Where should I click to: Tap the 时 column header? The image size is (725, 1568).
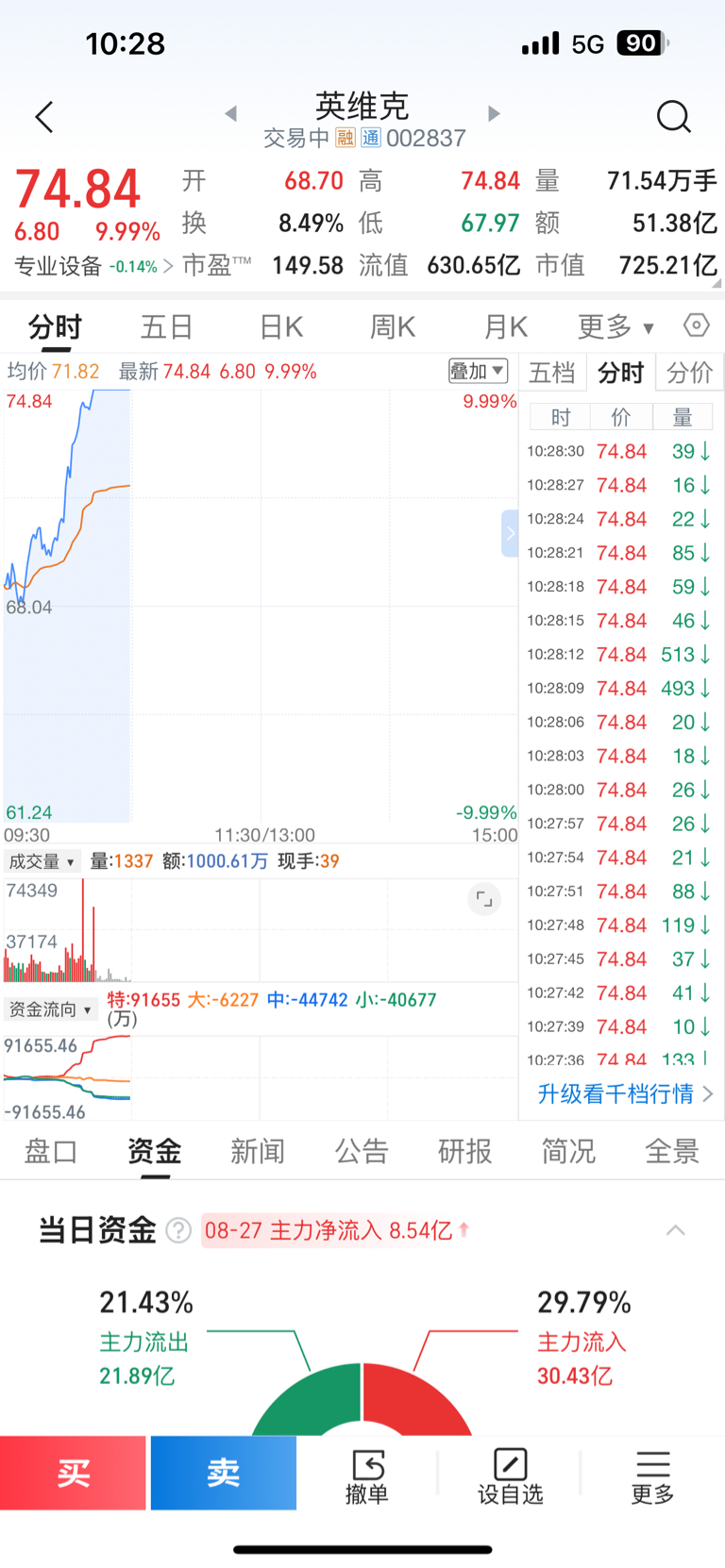point(561,417)
